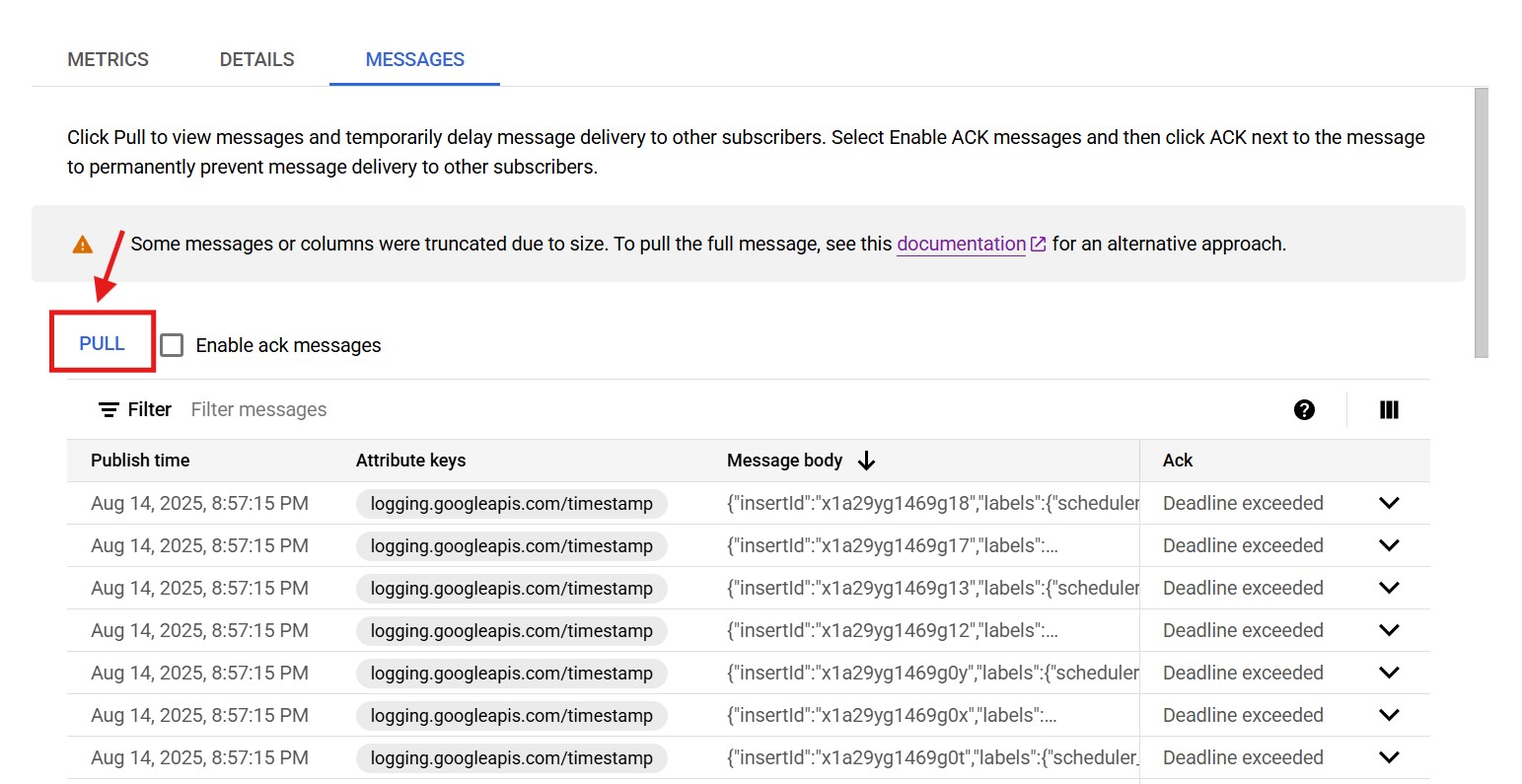Enable the ack messages checkbox

click(x=172, y=345)
